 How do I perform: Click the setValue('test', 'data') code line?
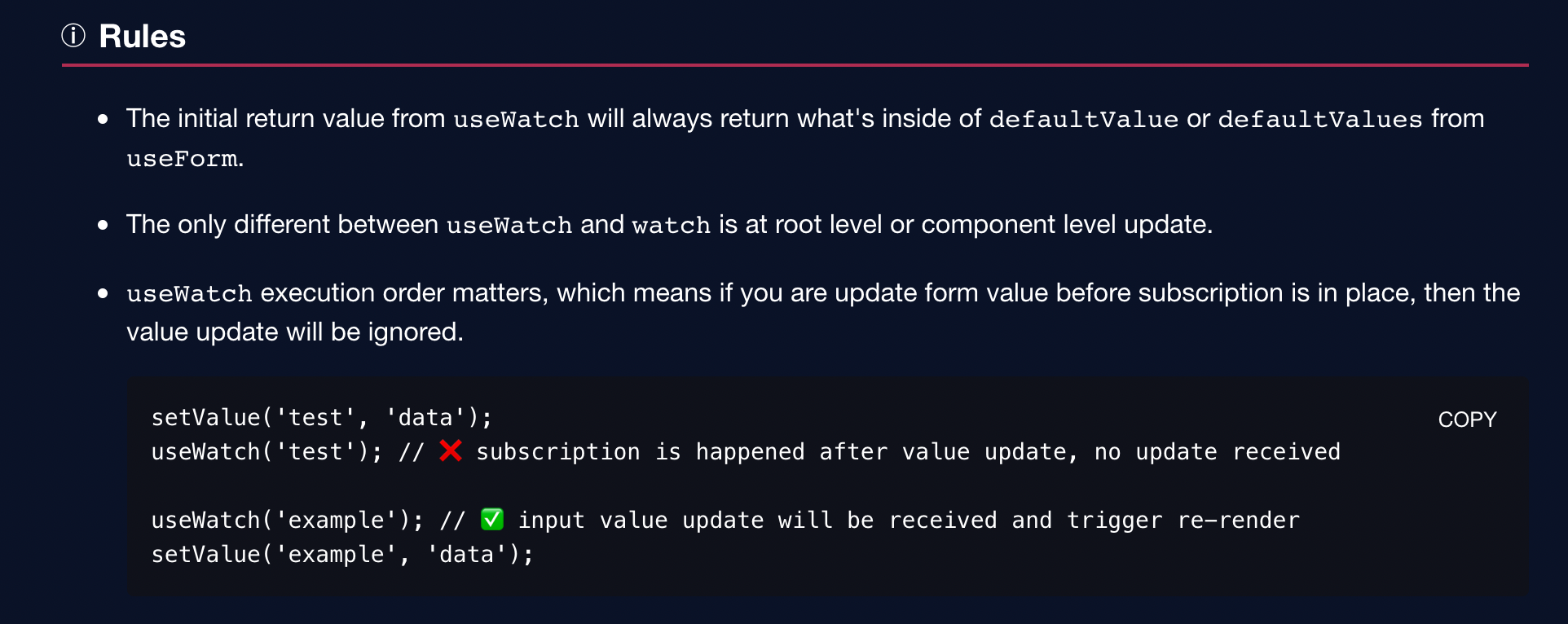320,417
